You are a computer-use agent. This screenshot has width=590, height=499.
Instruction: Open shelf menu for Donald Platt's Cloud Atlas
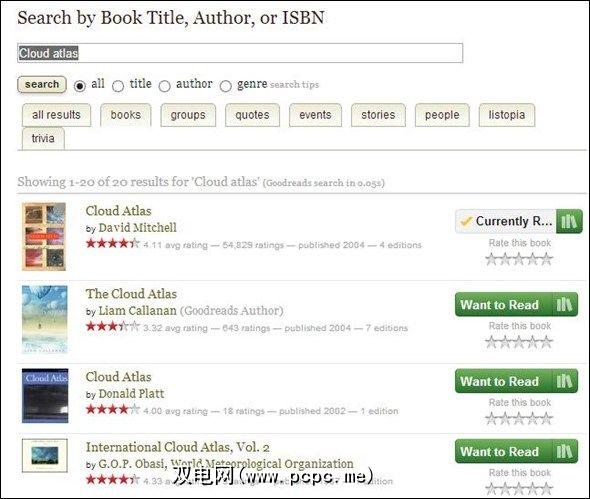click(x=565, y=381)
